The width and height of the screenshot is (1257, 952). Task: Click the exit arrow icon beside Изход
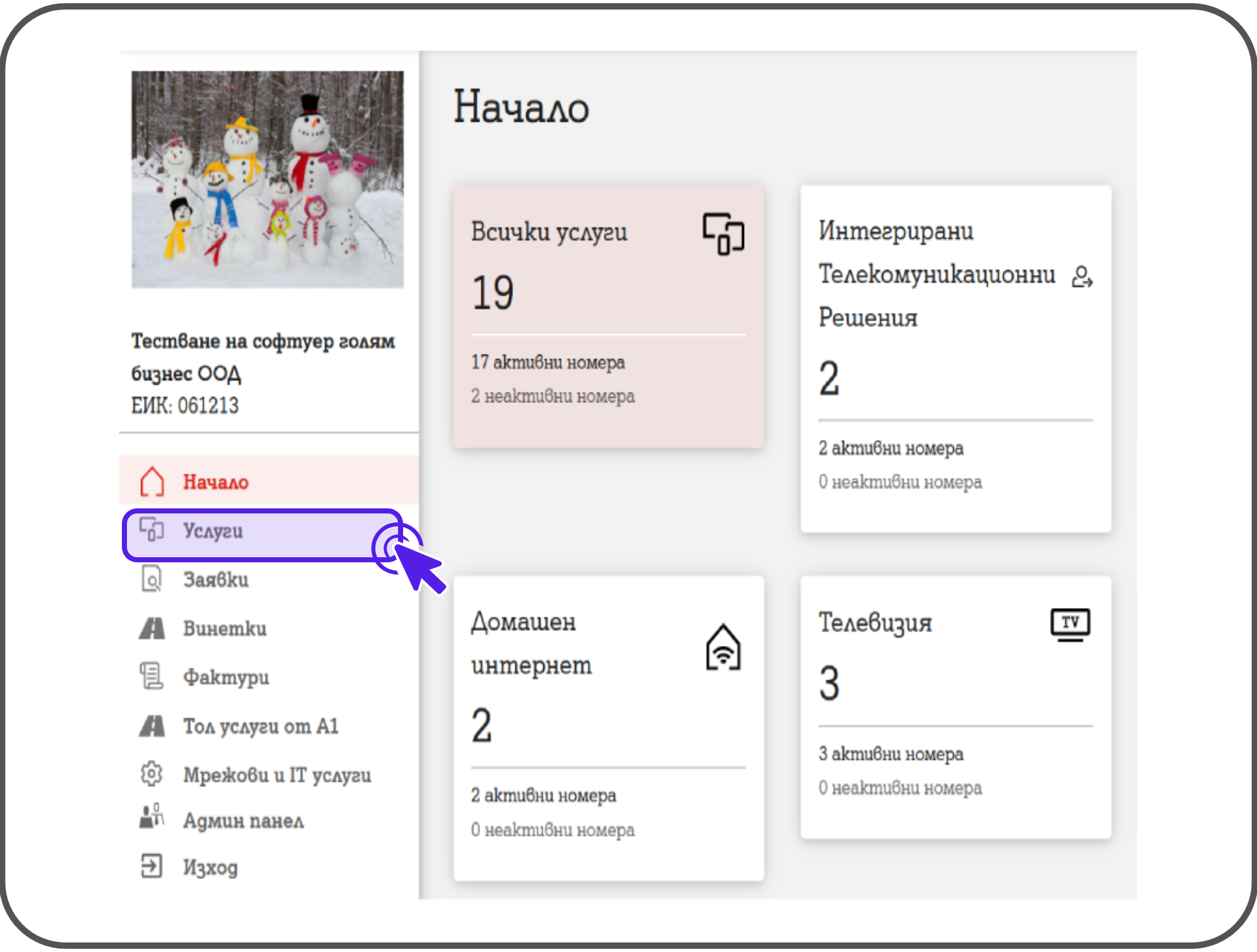pos(152,866)
